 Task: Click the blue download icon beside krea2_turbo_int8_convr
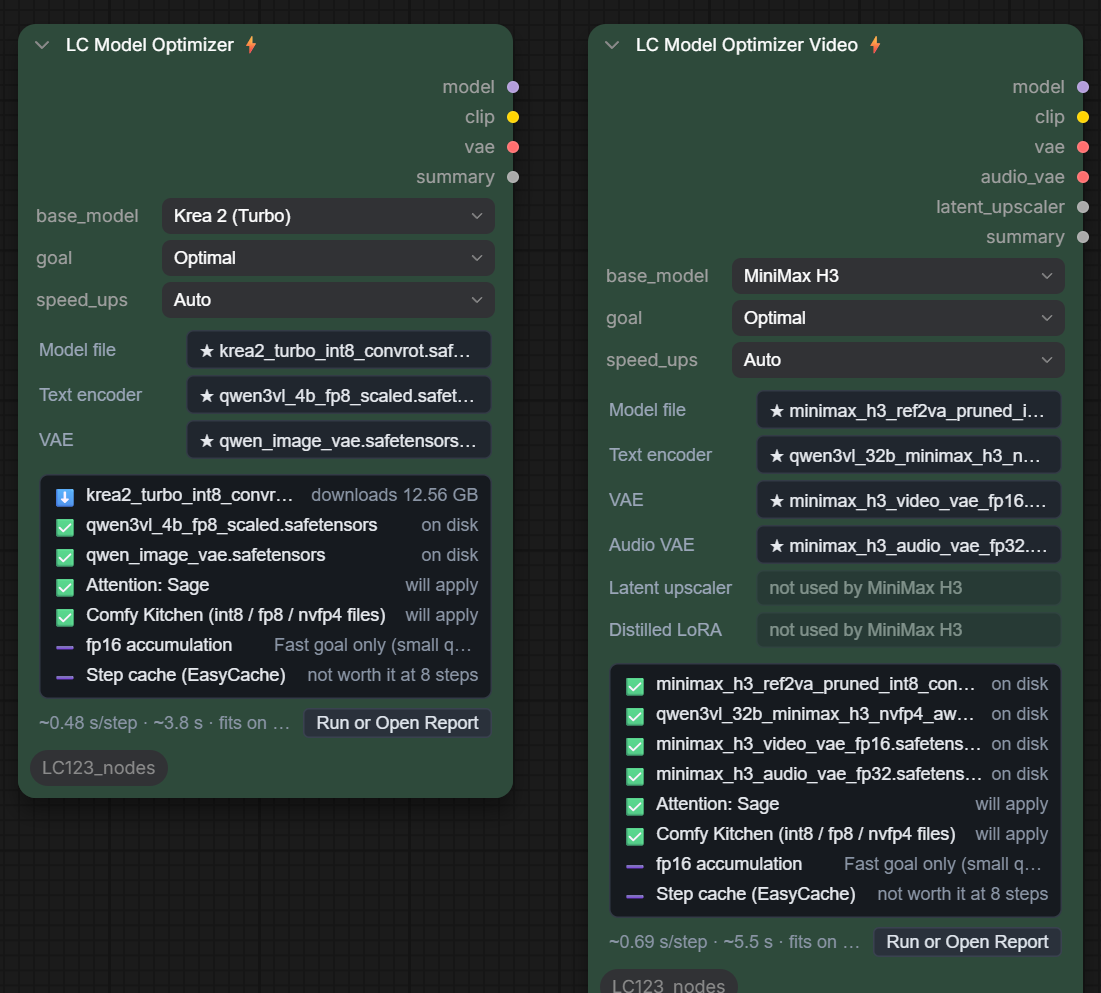tap(65, 497)
